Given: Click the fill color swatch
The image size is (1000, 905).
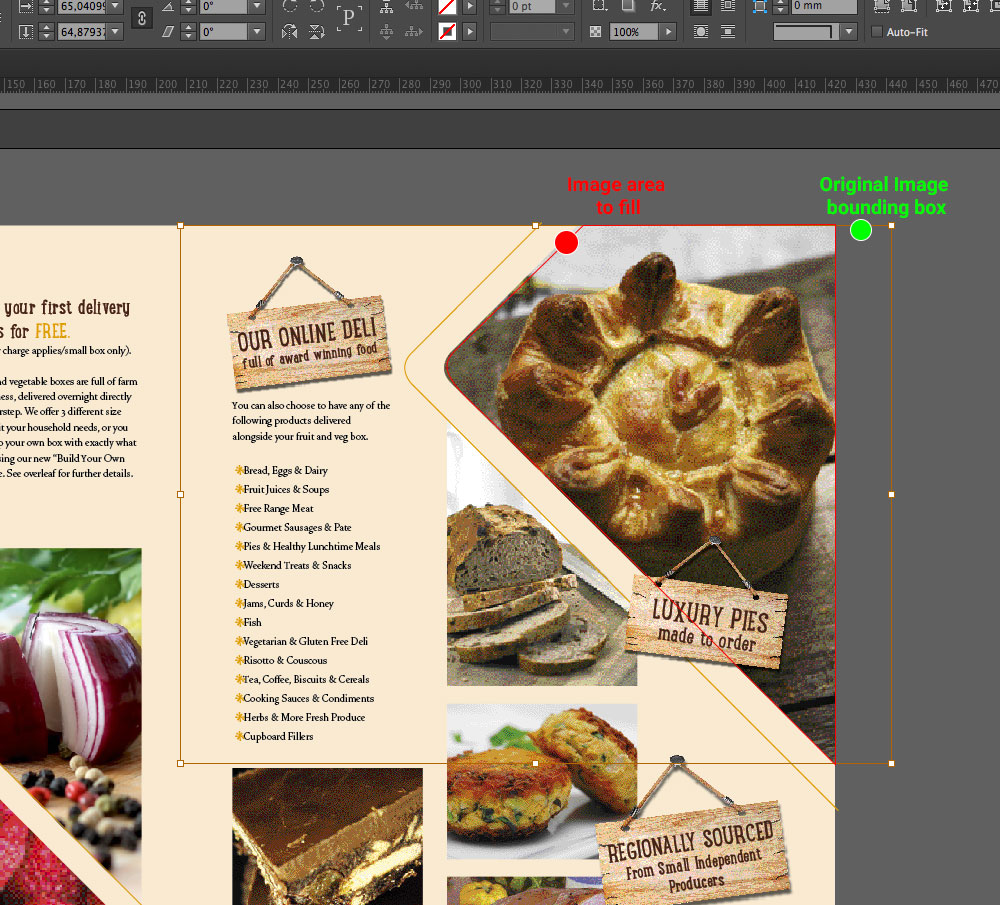Looking at the screenshot, I should [447, 6].
